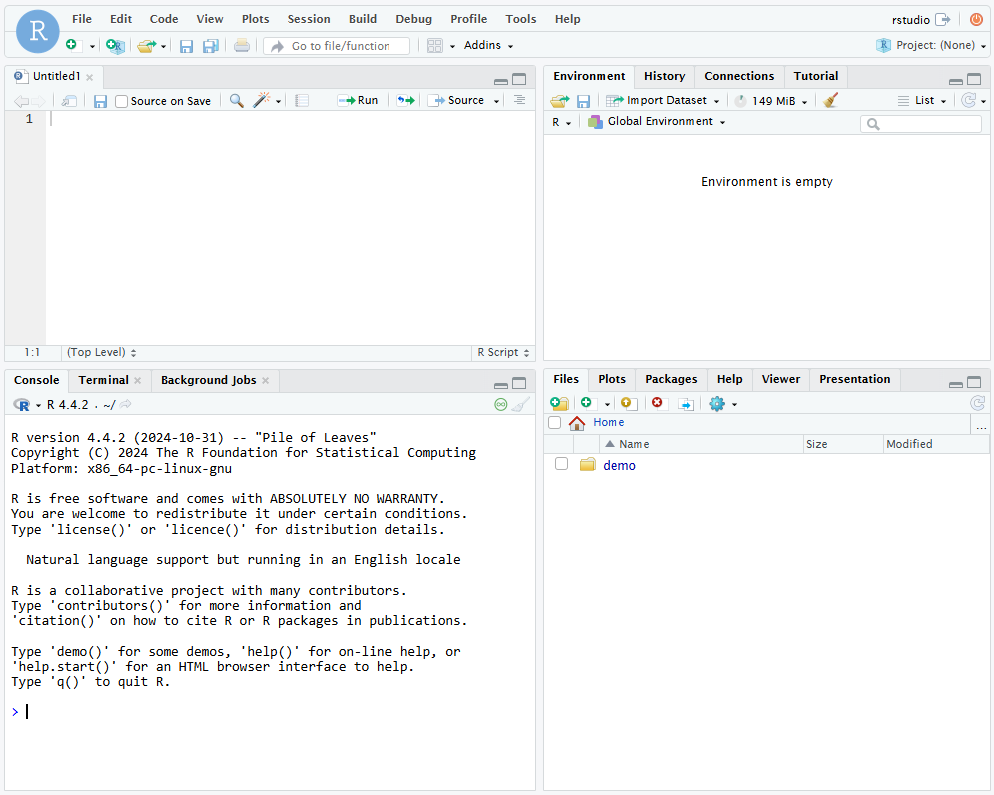Clear console with broom icon
This screenshot has height=795, width=994.
520,404
